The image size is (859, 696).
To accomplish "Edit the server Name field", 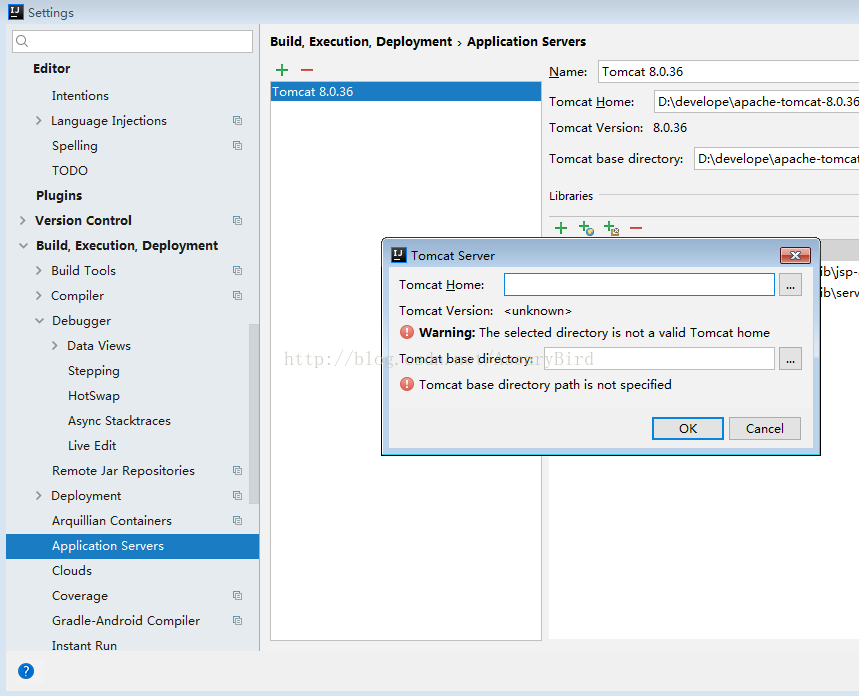I will [729, 72].
